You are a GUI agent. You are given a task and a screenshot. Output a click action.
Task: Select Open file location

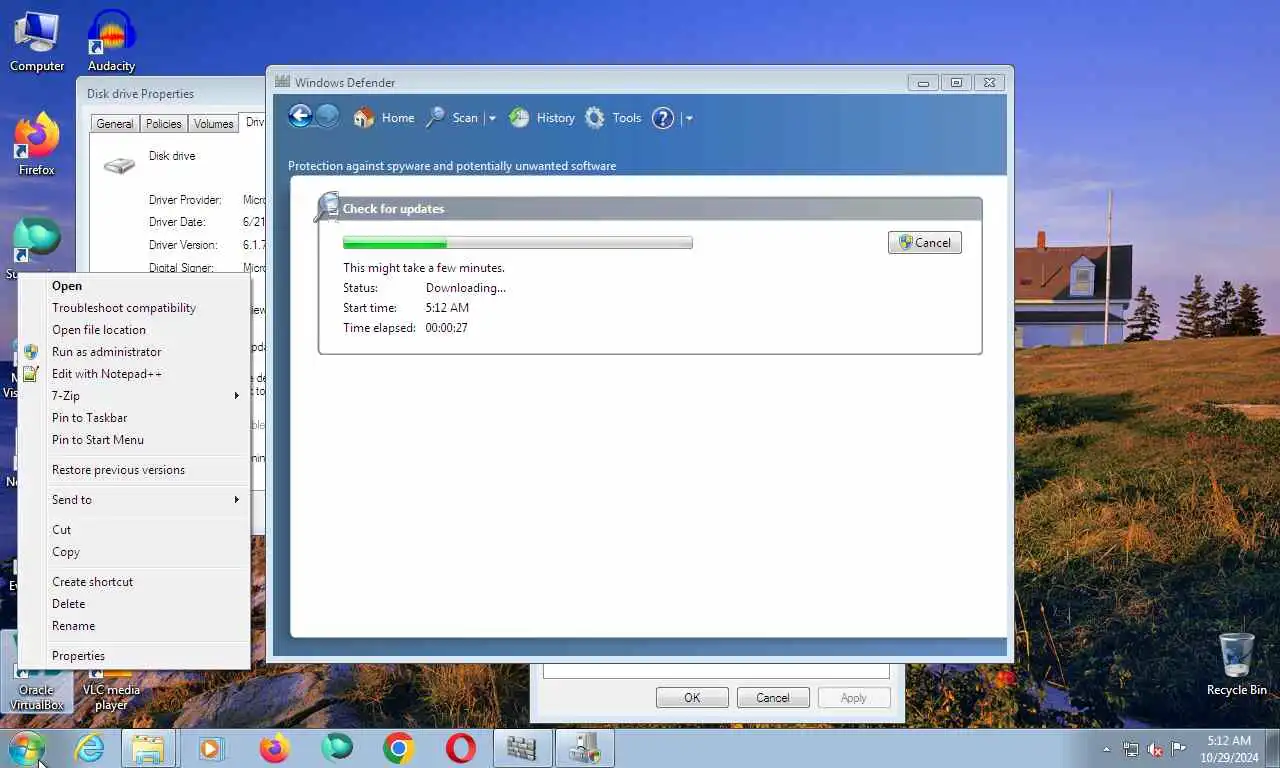[134, 330]
